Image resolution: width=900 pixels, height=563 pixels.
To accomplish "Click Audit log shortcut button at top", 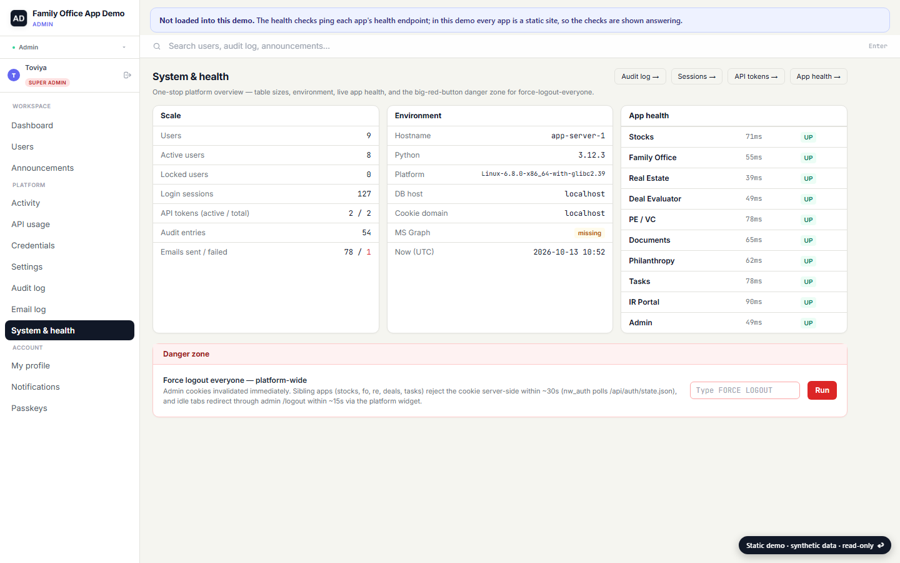I will point(639,76).
